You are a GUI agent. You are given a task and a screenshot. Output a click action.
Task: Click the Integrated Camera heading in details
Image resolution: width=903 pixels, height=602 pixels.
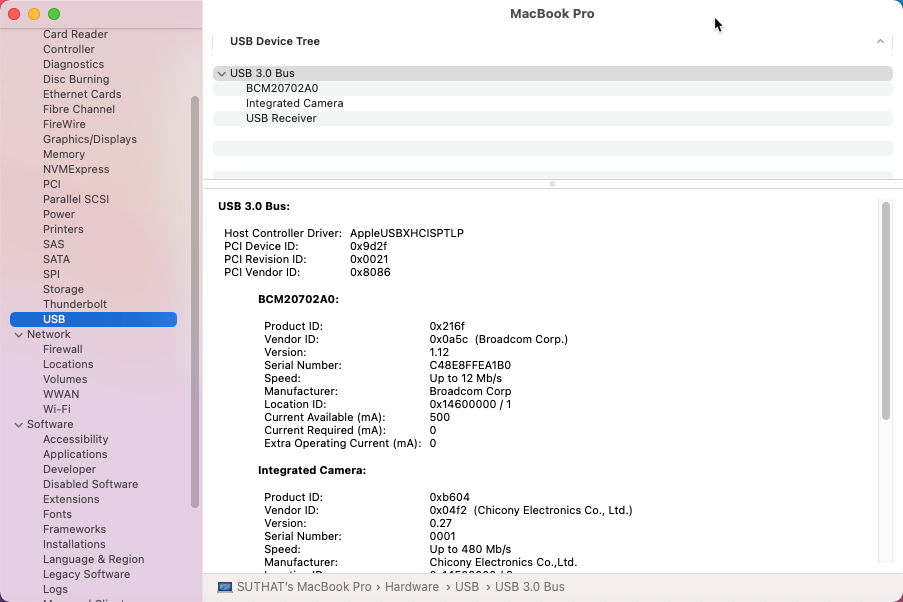coord(312,470)
